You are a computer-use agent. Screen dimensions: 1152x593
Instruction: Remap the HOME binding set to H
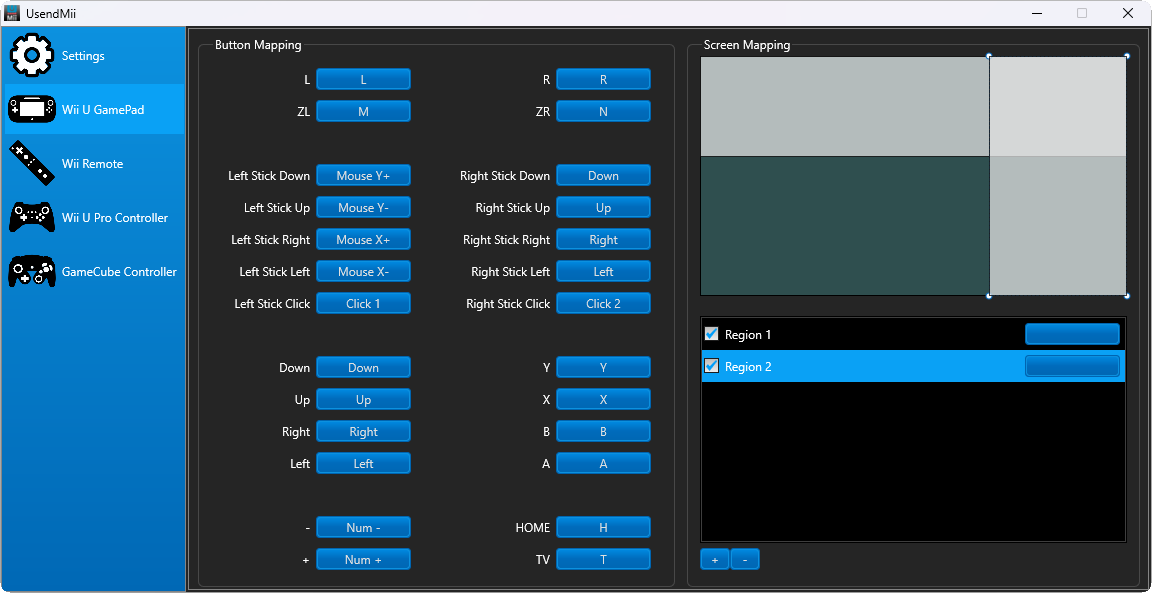(603, 528)
